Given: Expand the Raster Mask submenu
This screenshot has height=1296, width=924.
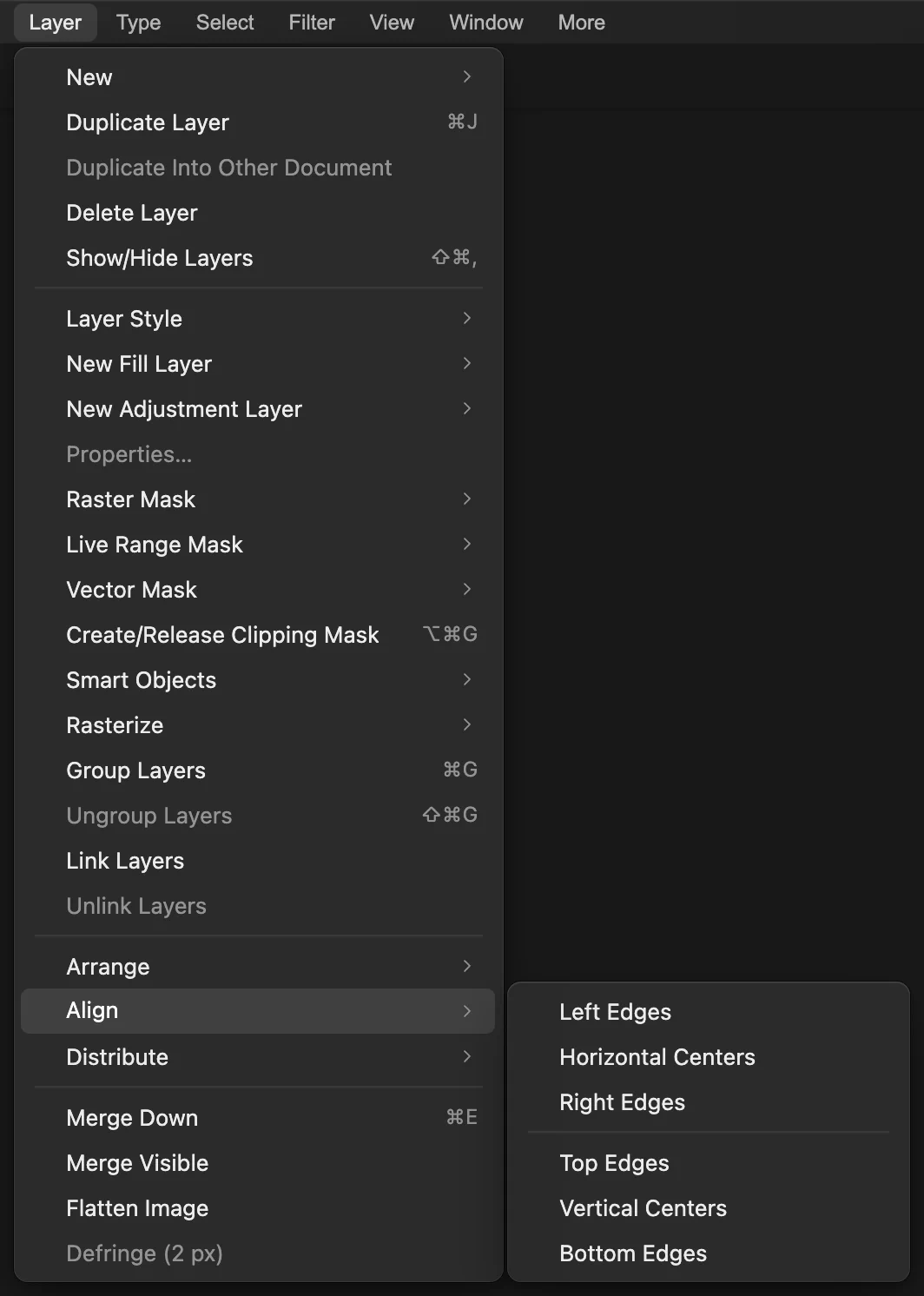Looking at the screenshot, I should (x=258, y=499).
